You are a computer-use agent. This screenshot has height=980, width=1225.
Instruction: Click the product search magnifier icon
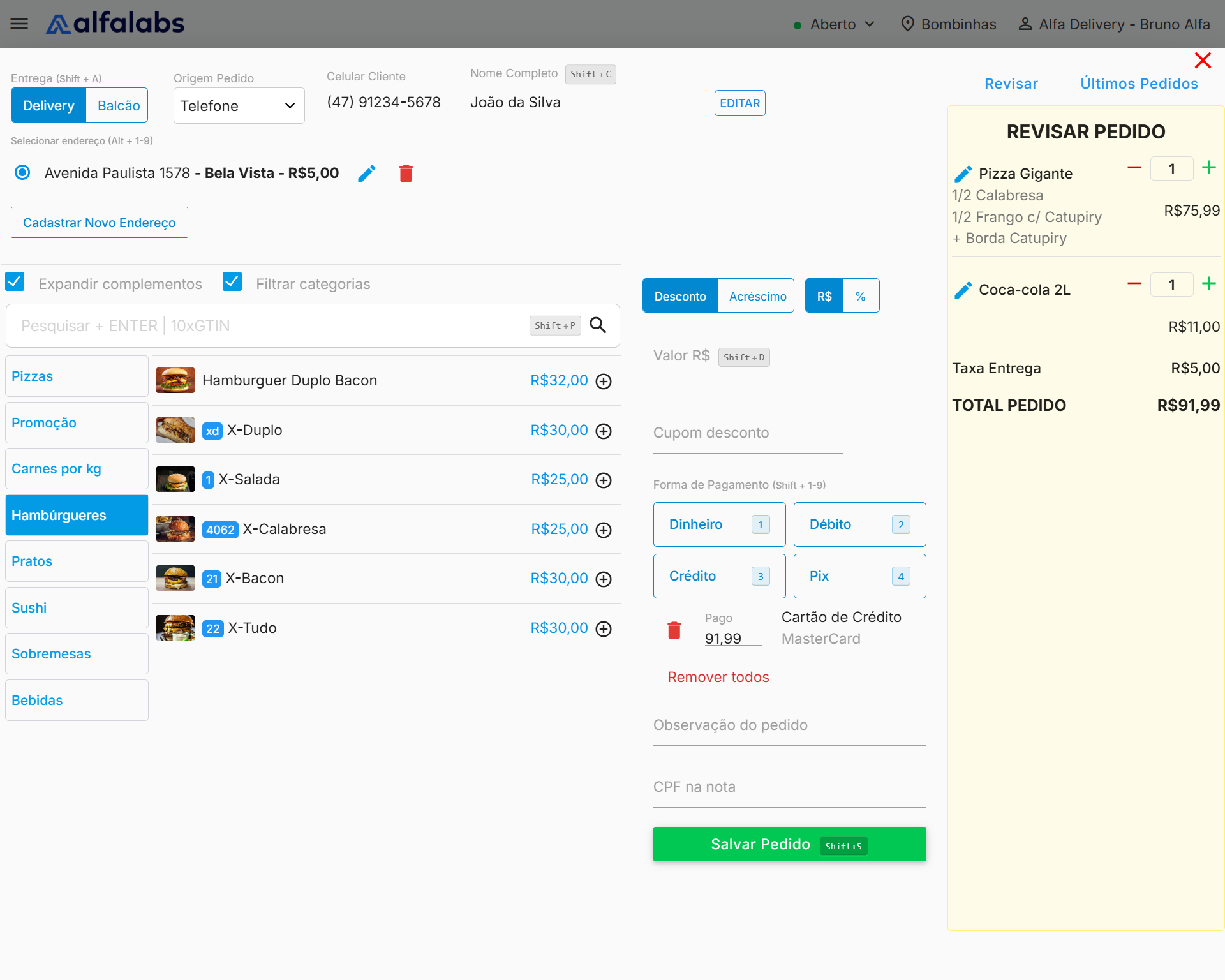tap(598, 325)
